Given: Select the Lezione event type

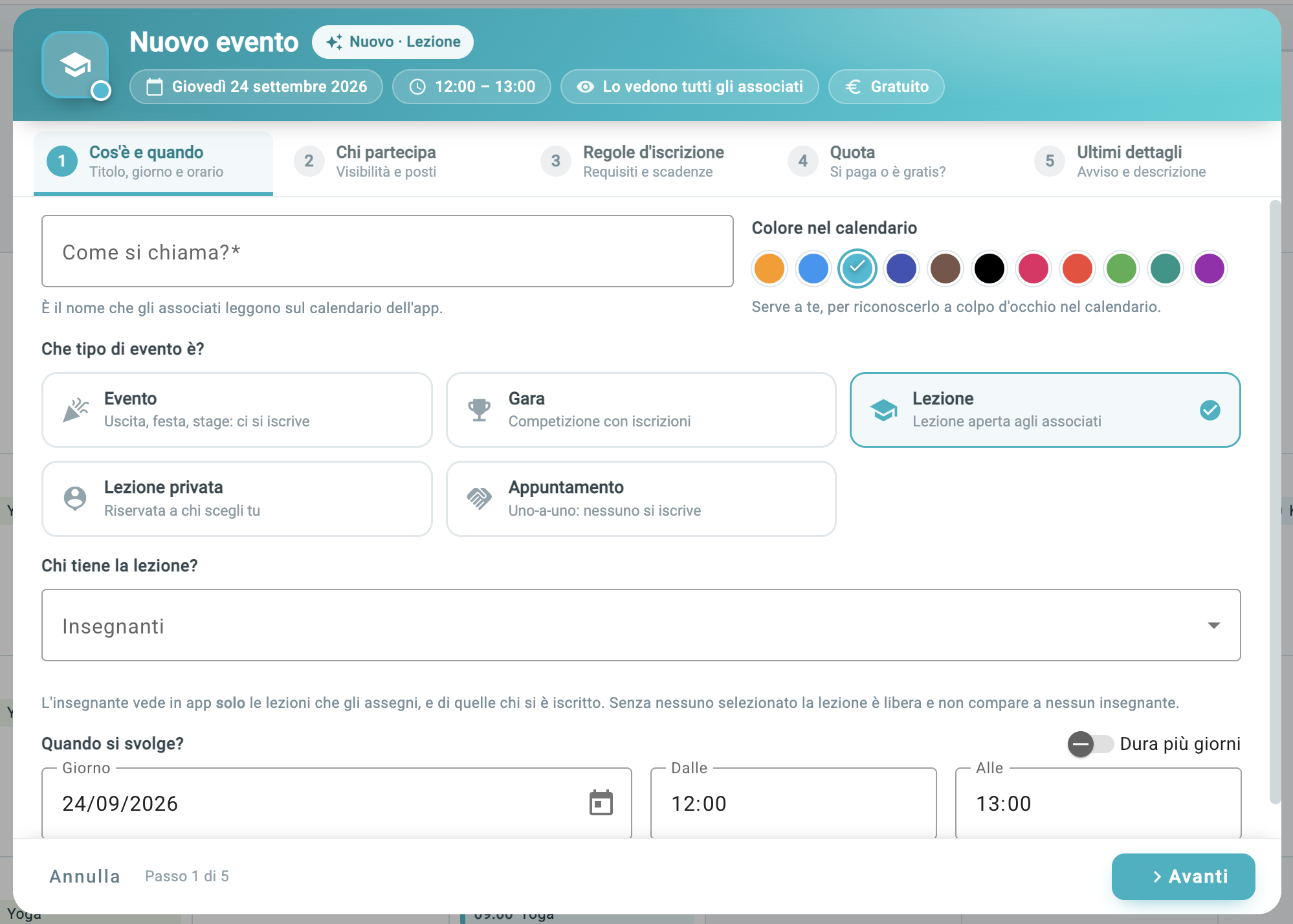Looking at the screenshot, I should coord(1045,410).
